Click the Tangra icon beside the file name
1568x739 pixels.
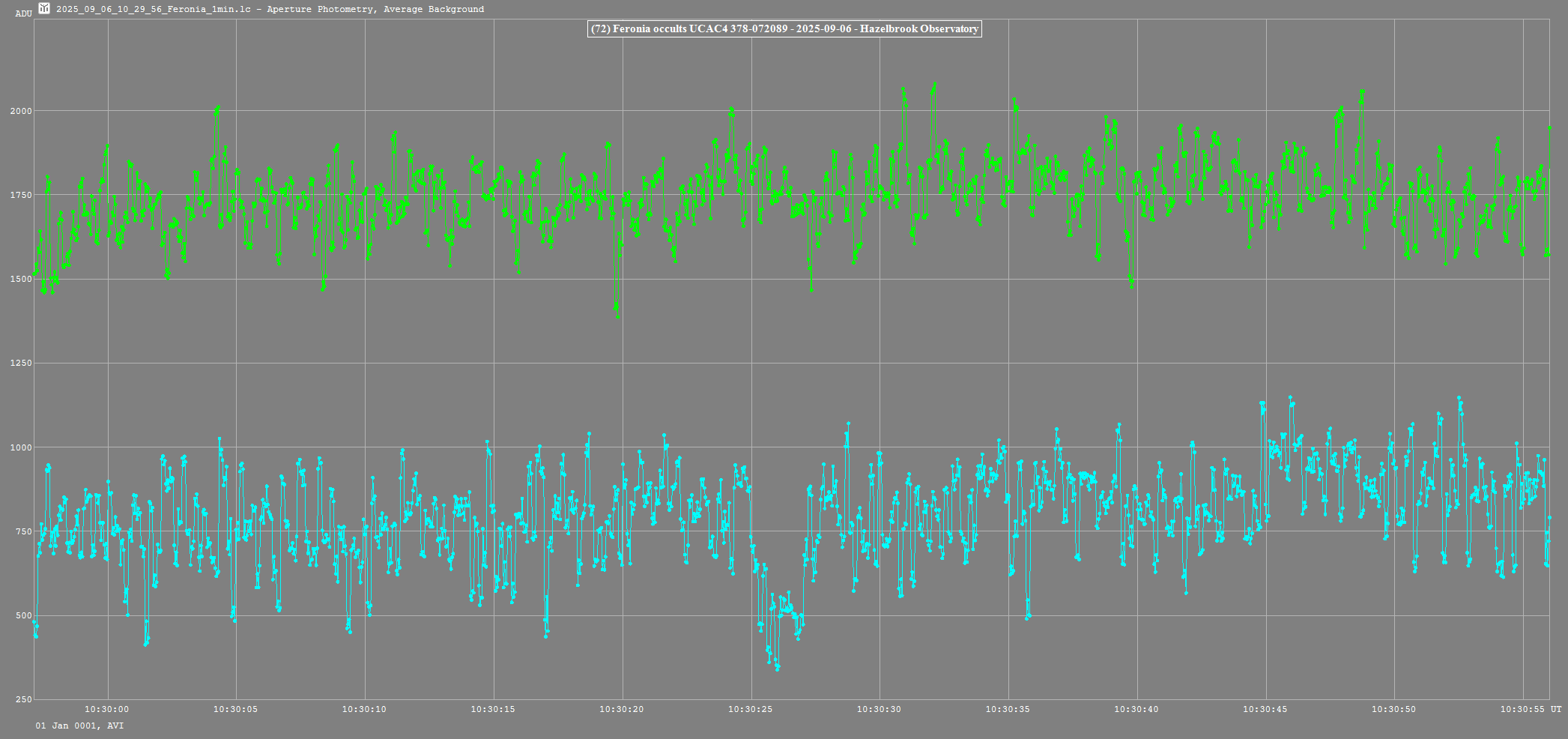[x=44, y=9]
